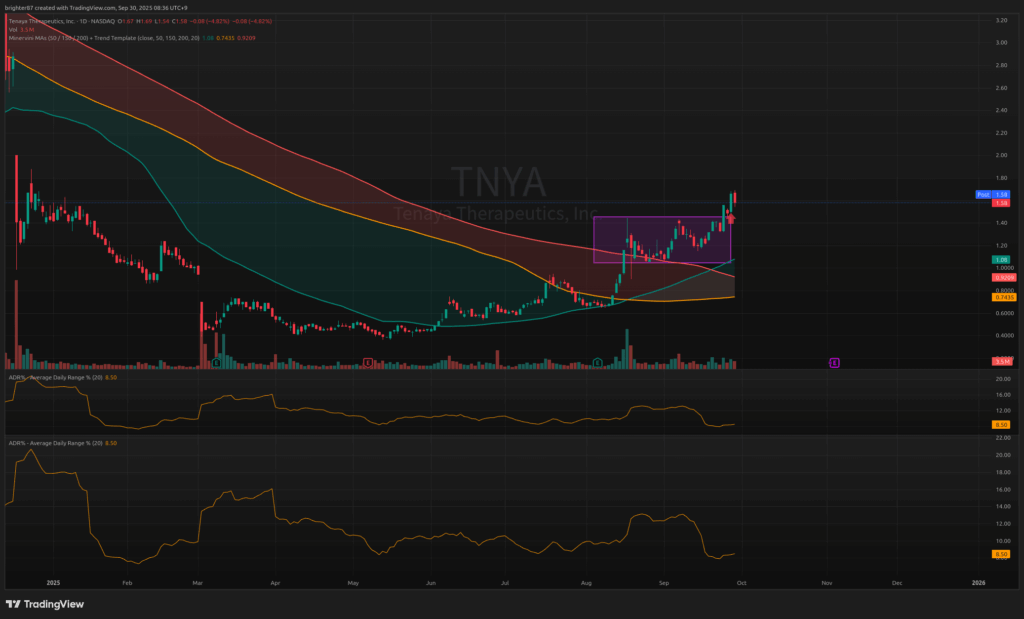Click the 0.4000 price scale value
The height and width of the screenshot is (619, 1024).
click(x=1004, y=336)
